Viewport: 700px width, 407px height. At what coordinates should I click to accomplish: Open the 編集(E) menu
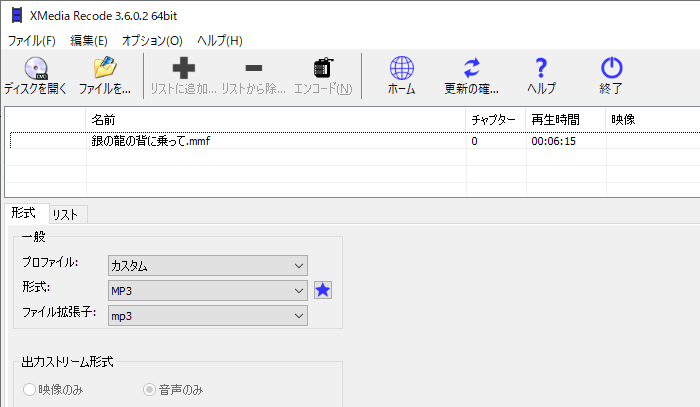(89, 41)
